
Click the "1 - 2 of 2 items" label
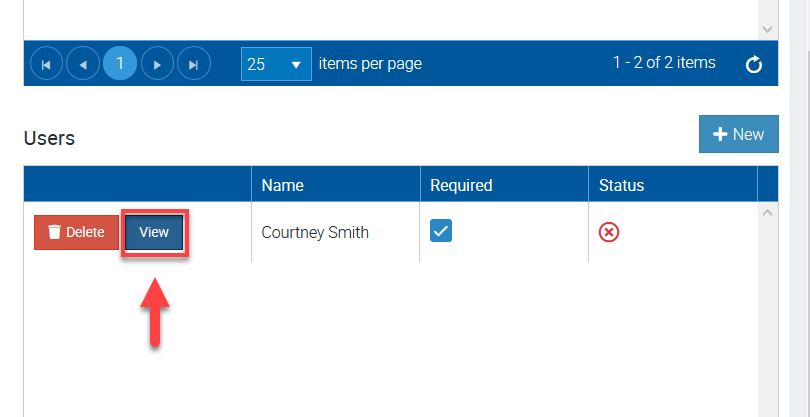click(x=664, y=63)
